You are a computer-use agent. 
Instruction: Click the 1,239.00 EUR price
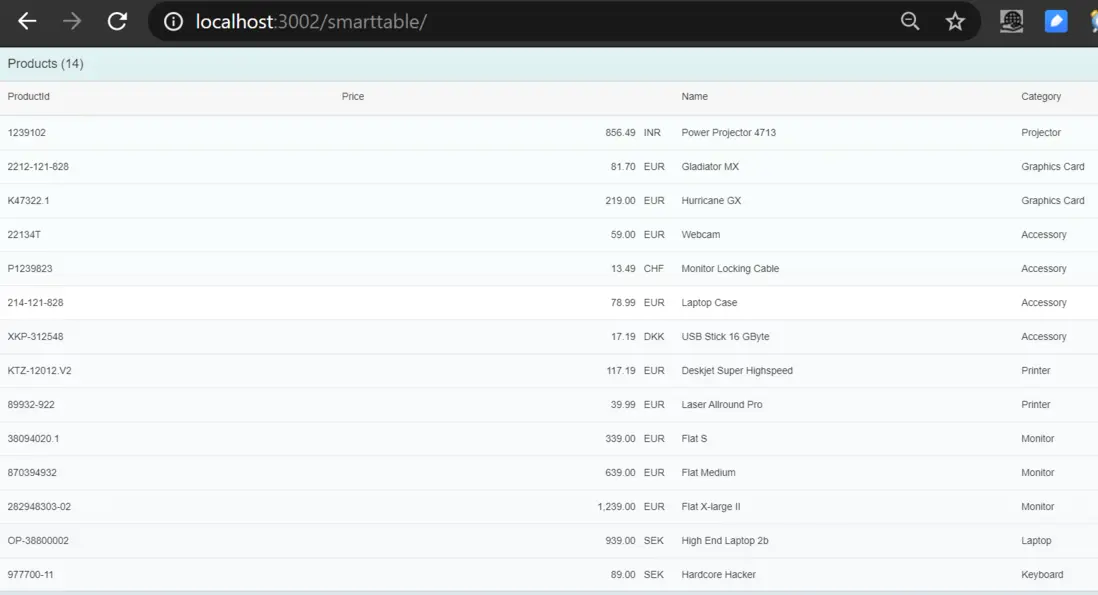pos(630,506)
